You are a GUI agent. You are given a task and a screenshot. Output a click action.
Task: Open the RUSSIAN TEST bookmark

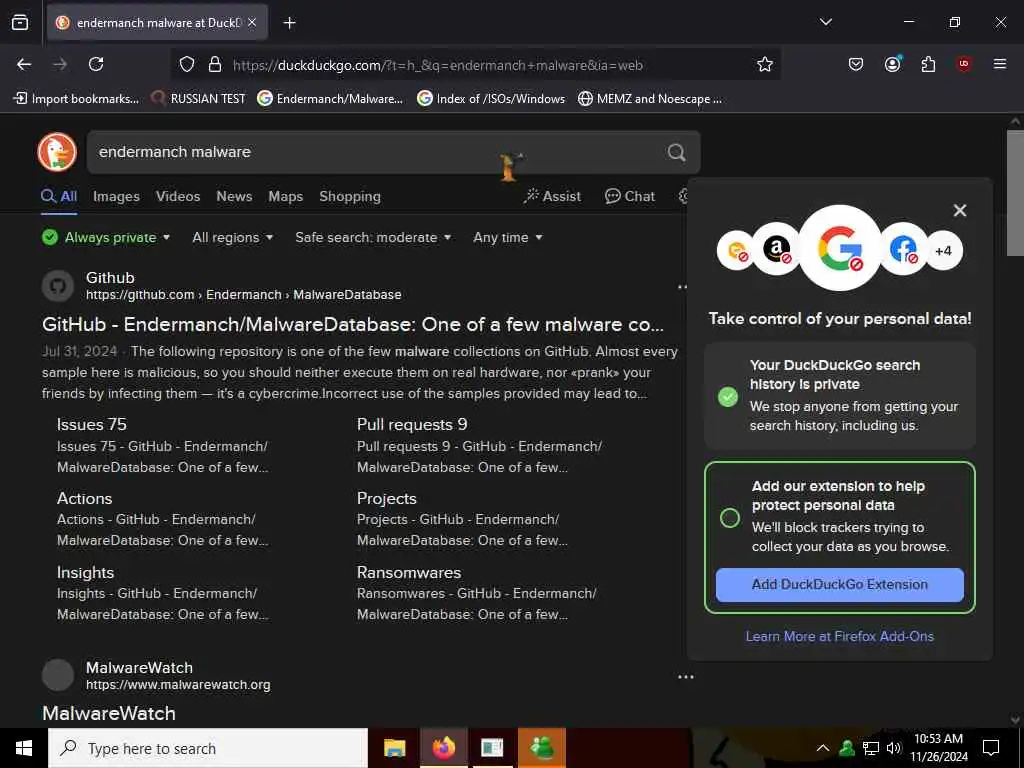point(199,99)
